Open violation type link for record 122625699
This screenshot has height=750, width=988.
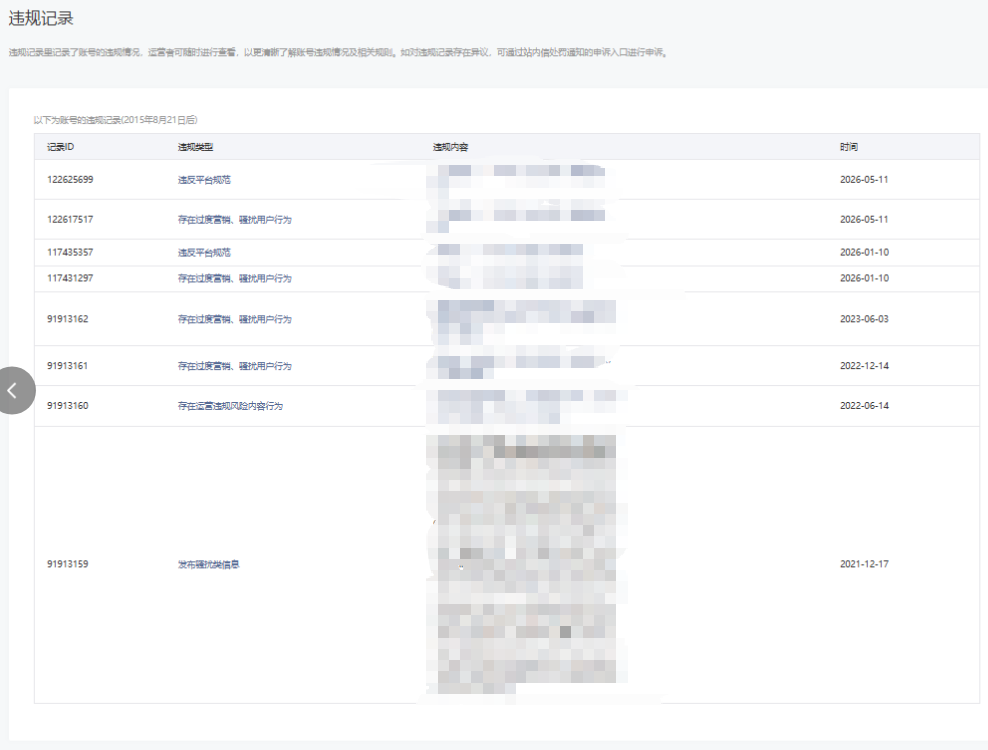(204, 180)
